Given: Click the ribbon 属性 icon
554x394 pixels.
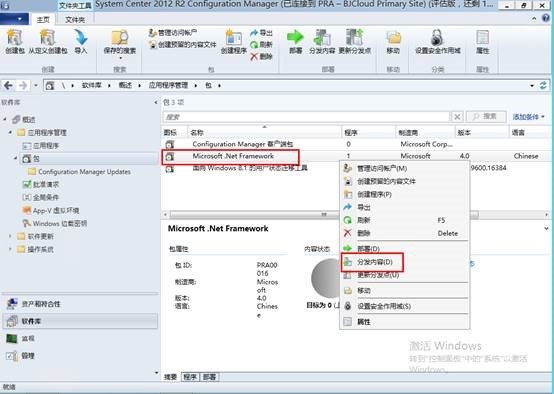Looking at the screenshot, I should point(482,37).
